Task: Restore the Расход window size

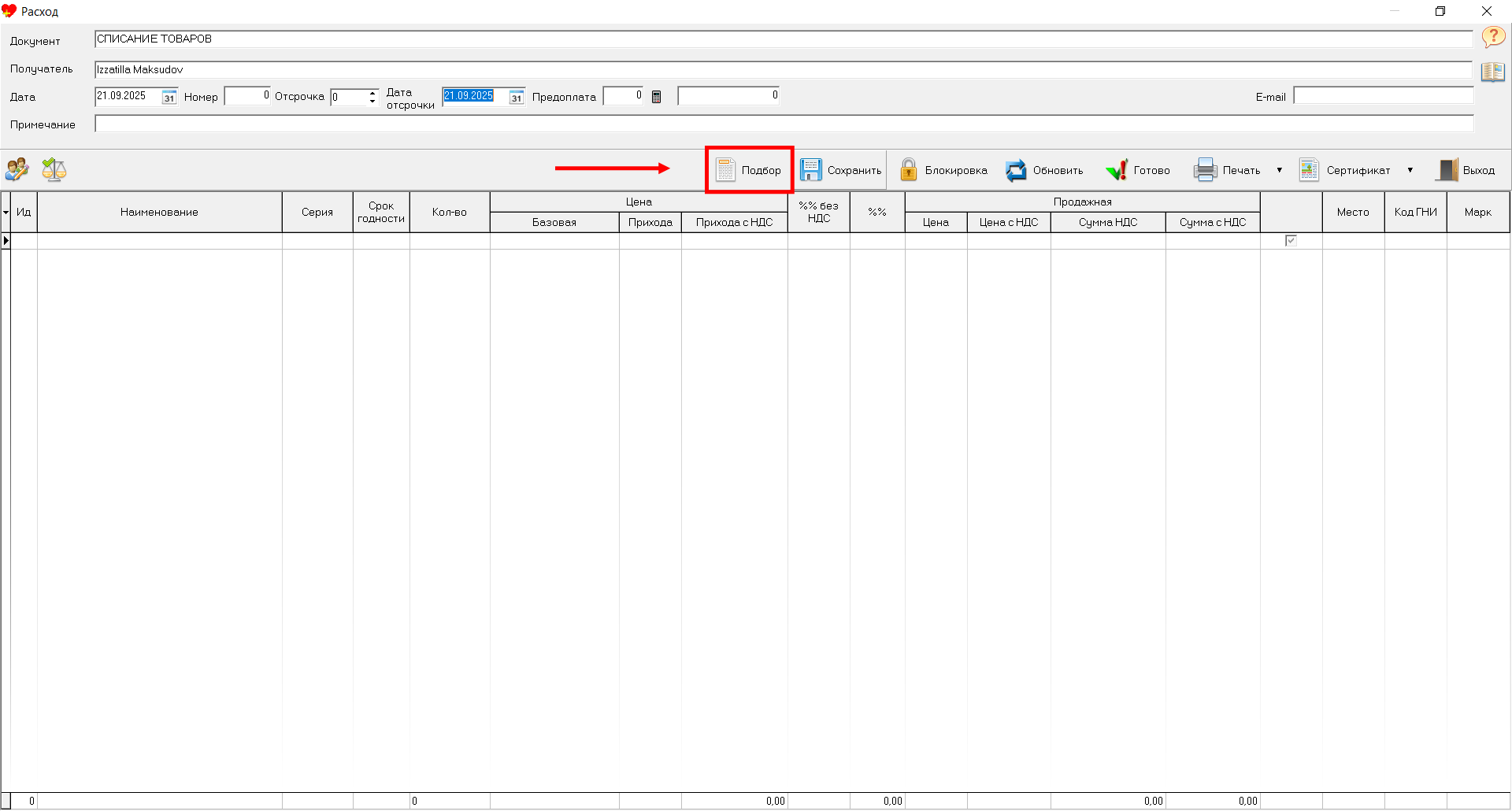Action: click(x=1440, y=11)
